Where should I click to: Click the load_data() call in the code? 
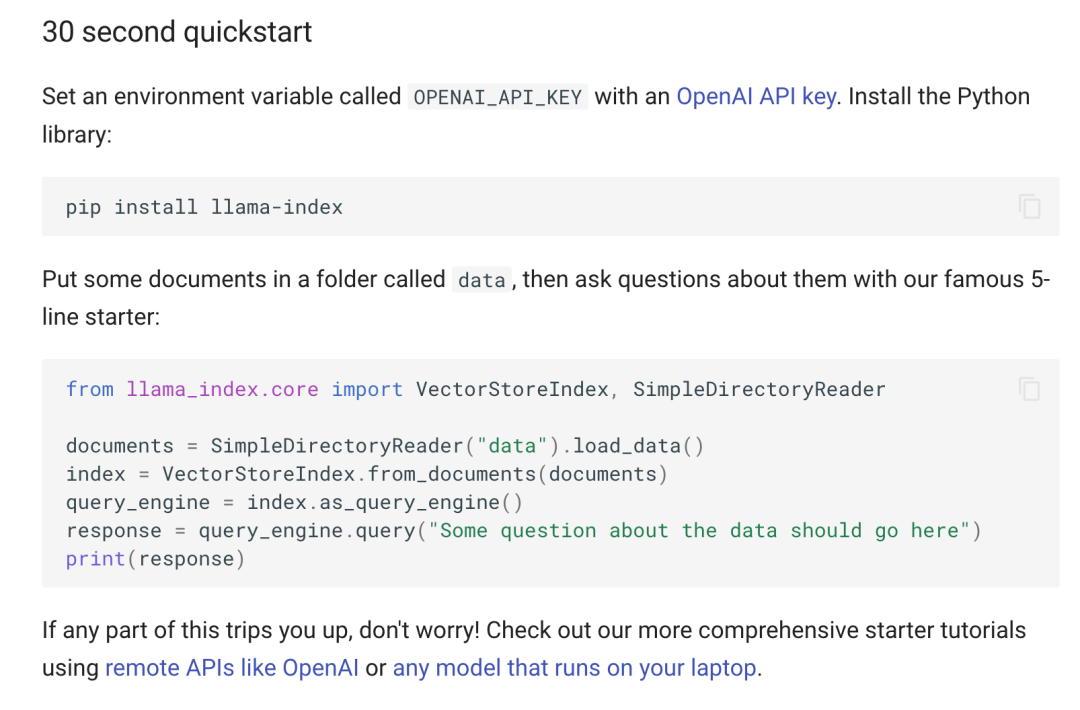[638, 446]
